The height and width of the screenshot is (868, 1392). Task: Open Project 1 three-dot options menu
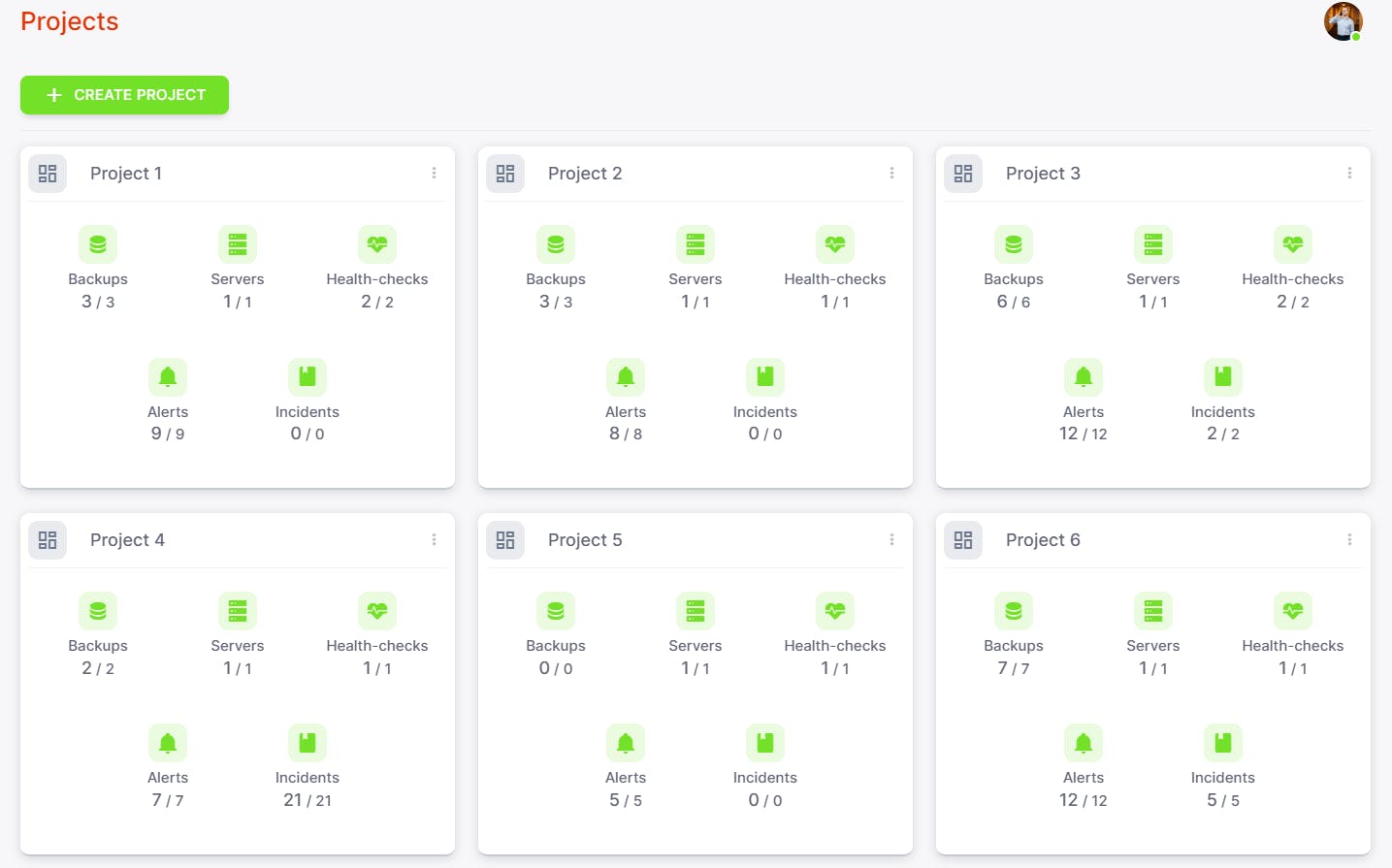434,173
